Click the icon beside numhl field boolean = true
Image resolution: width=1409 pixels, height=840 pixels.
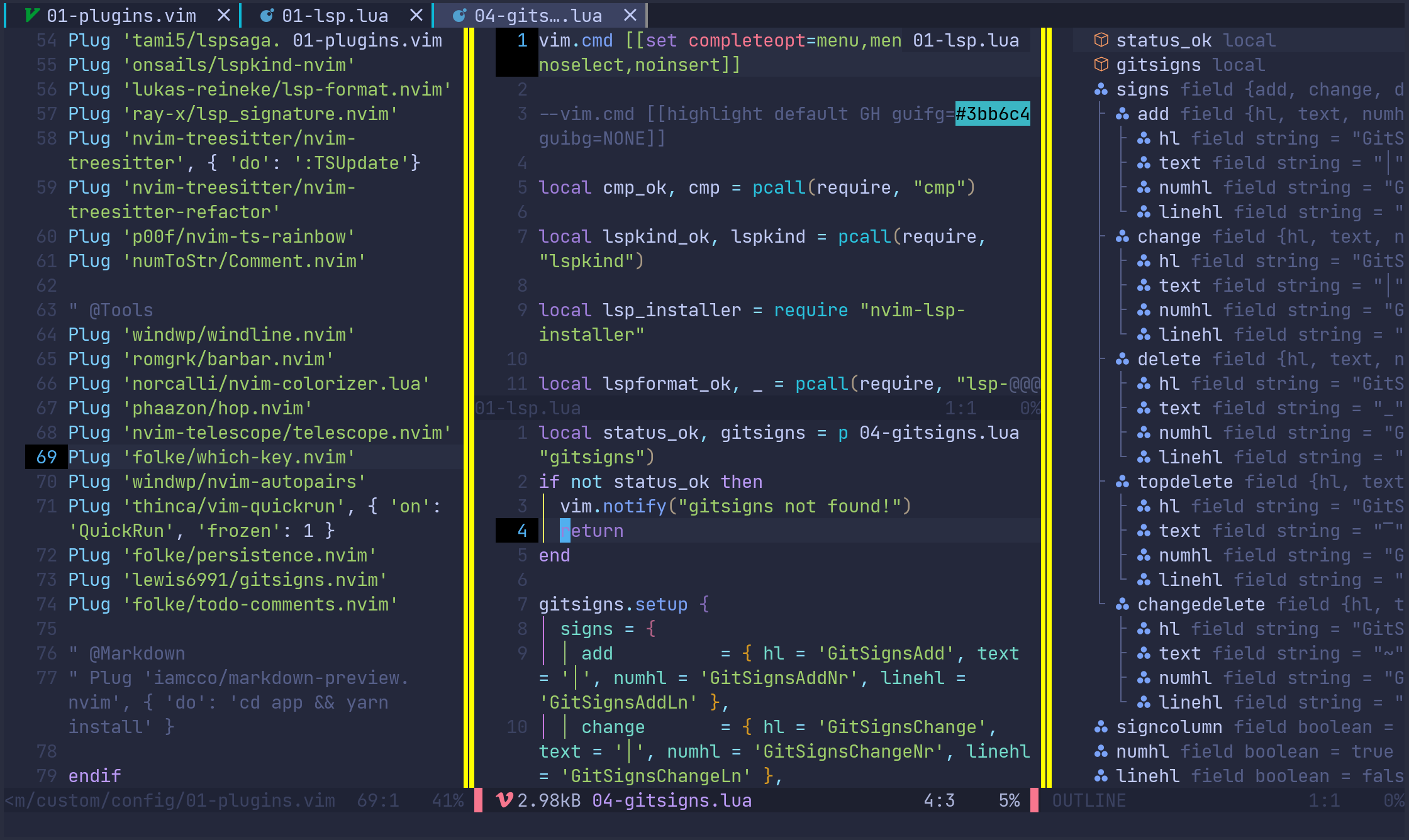pyautogui.click(x=1101, y=751)
